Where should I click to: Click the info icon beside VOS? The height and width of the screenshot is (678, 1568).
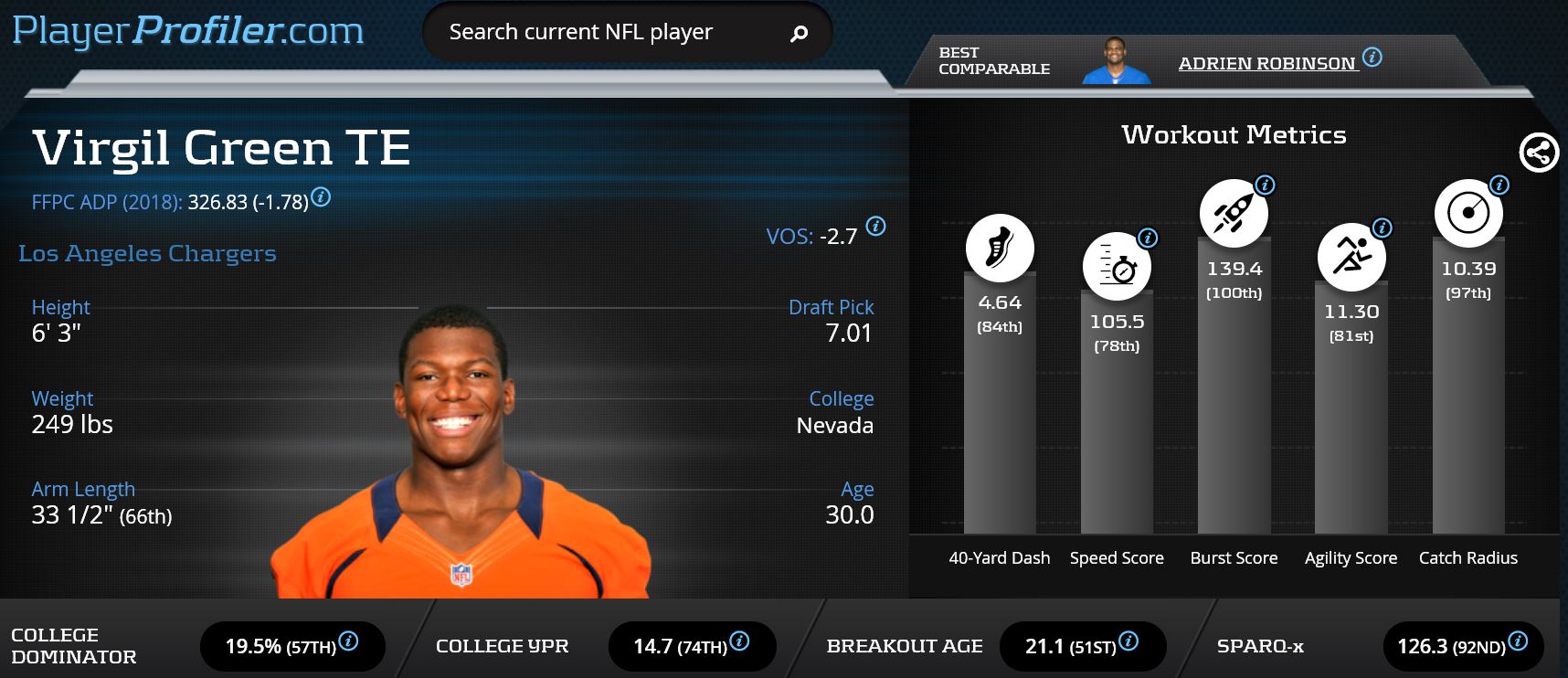875,226
